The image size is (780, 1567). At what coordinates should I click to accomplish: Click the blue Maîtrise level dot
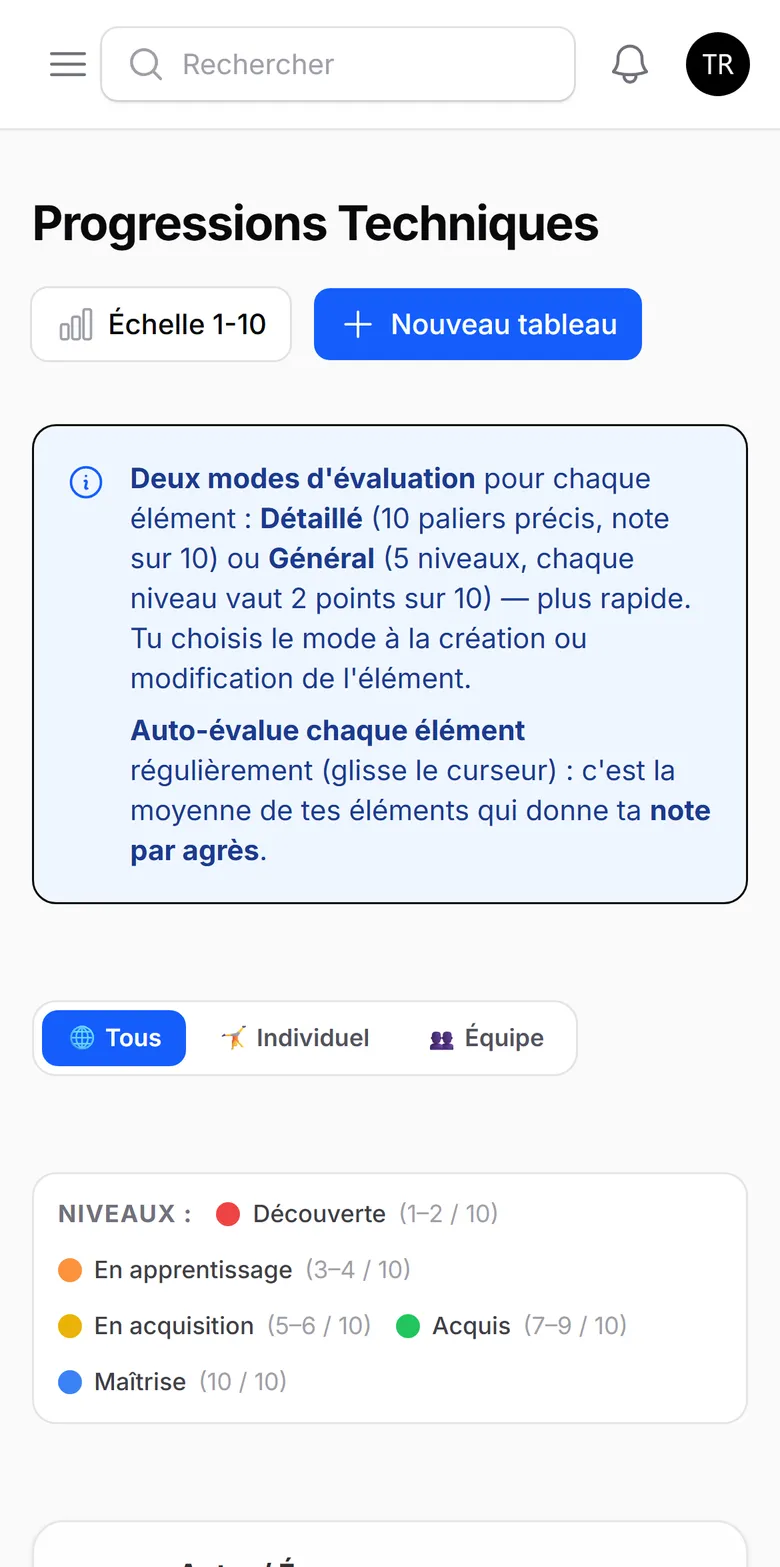point(70,1382)
